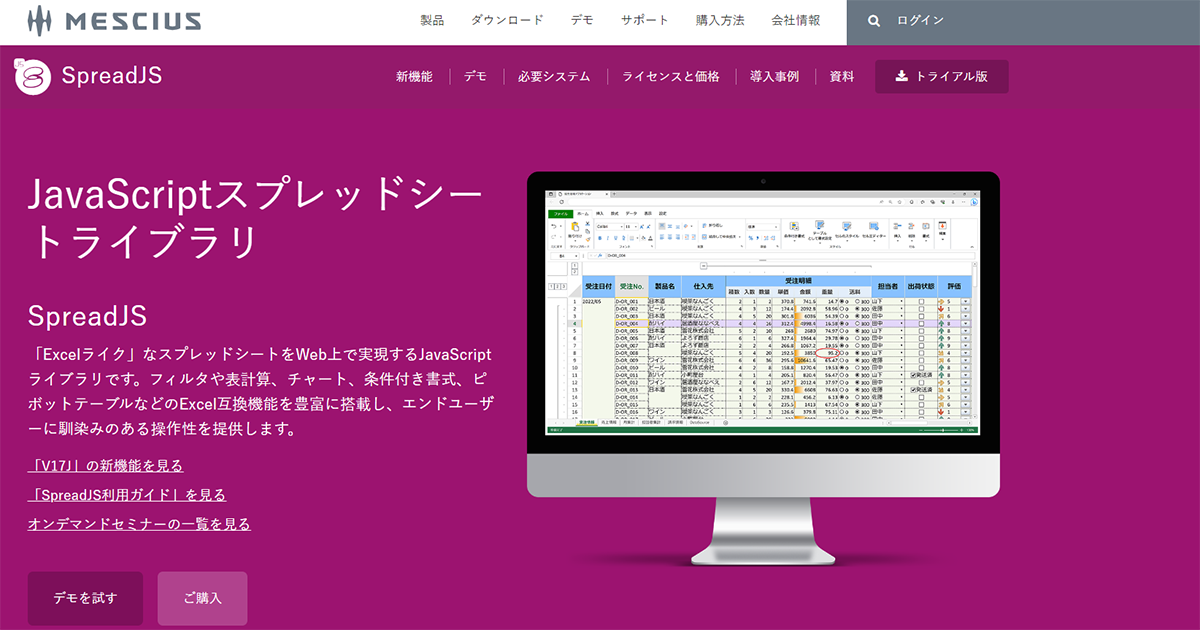Screen dimensions: 1200x630
Task: Open the 評価 dropdown on row 1
Action: [967, 302]
